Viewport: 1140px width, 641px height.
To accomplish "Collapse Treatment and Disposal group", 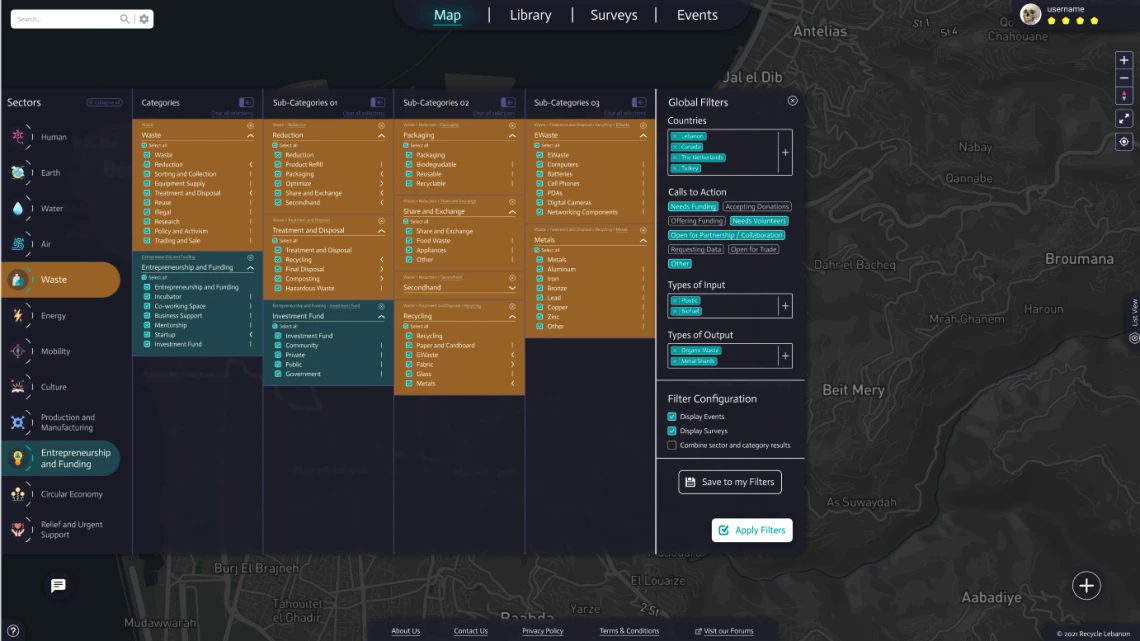I will point(381,230).
